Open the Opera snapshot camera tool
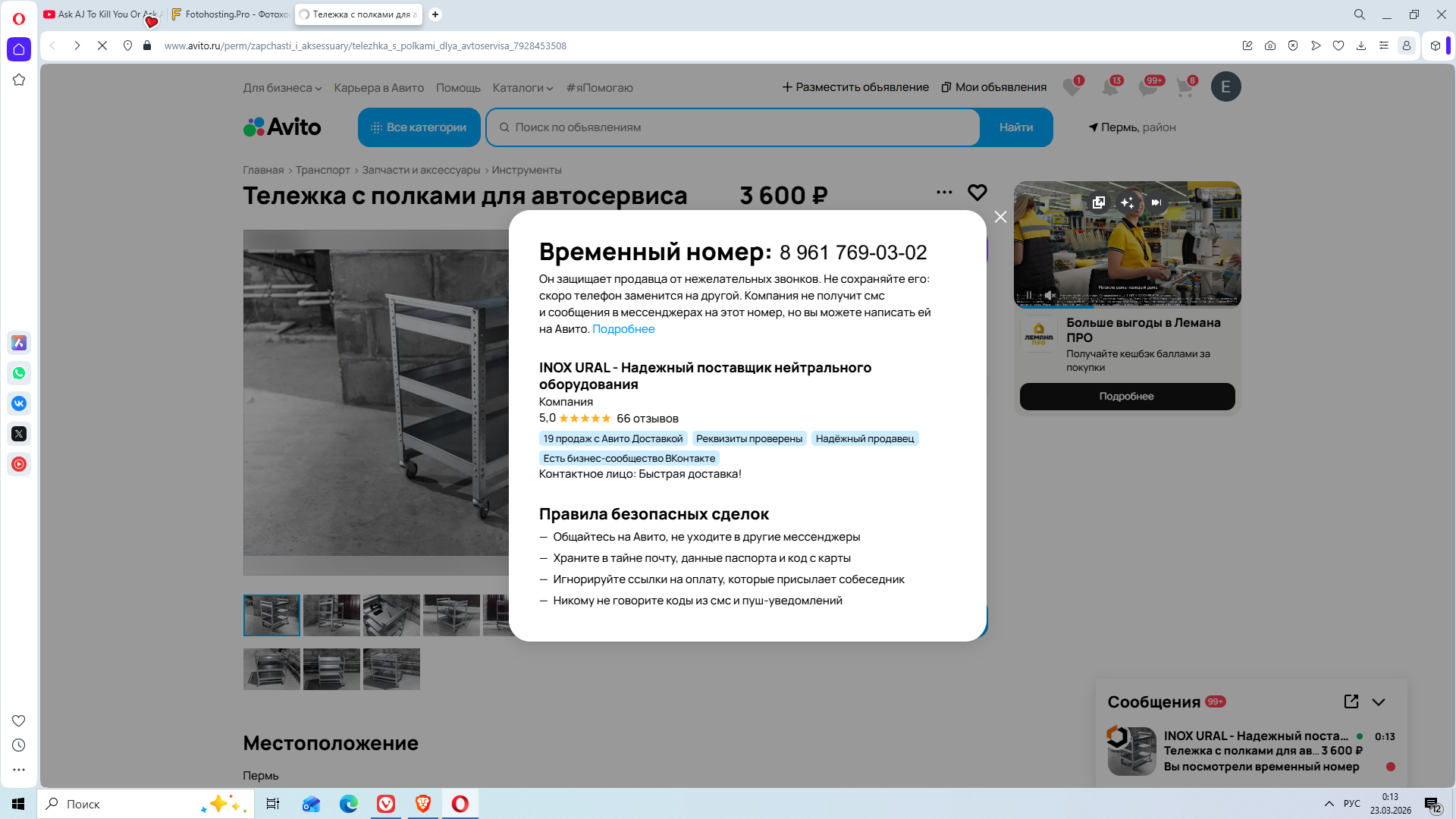 click(1270, 45)
